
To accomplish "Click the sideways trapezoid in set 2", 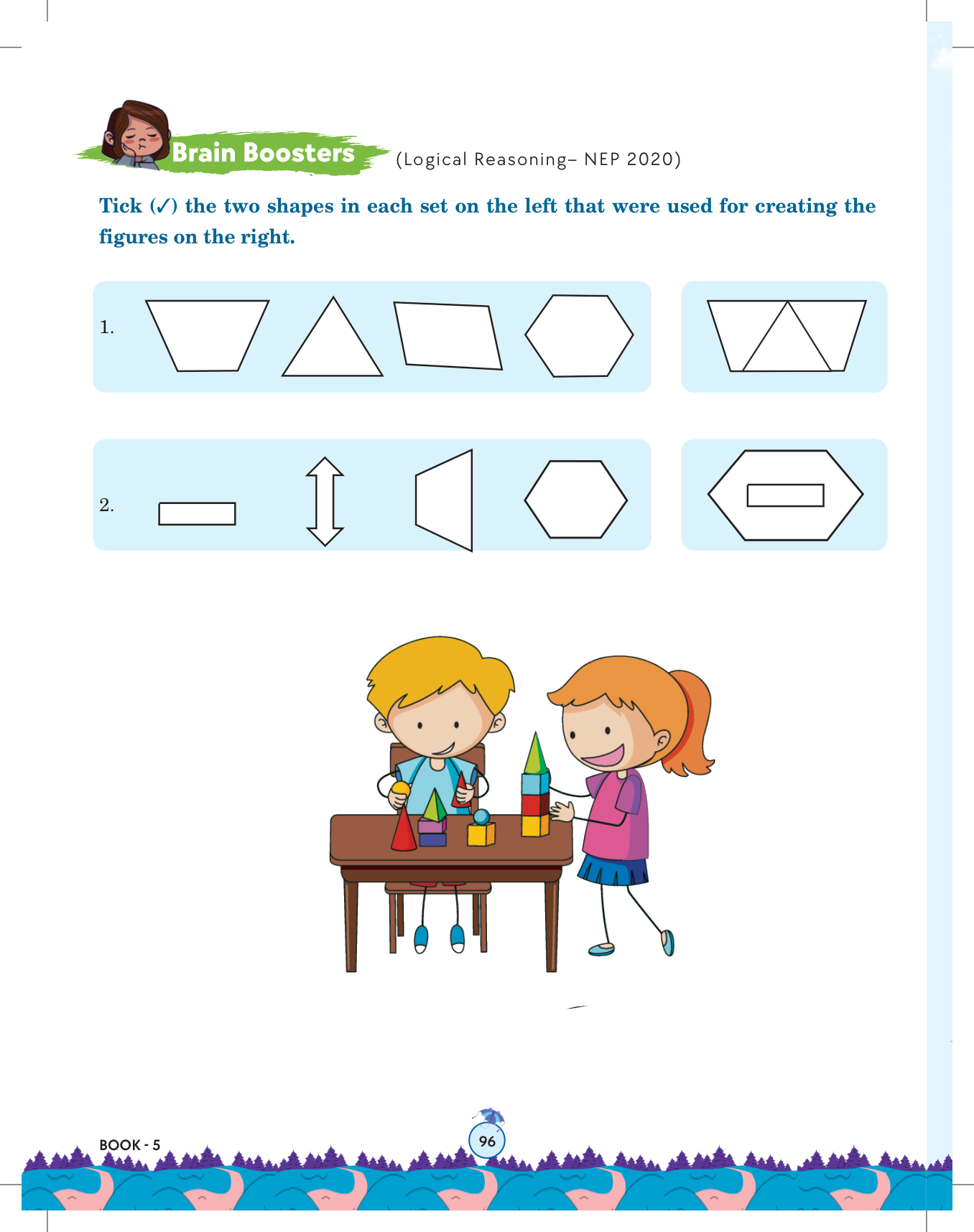I will pyautogui.click(x=444, y=500).
